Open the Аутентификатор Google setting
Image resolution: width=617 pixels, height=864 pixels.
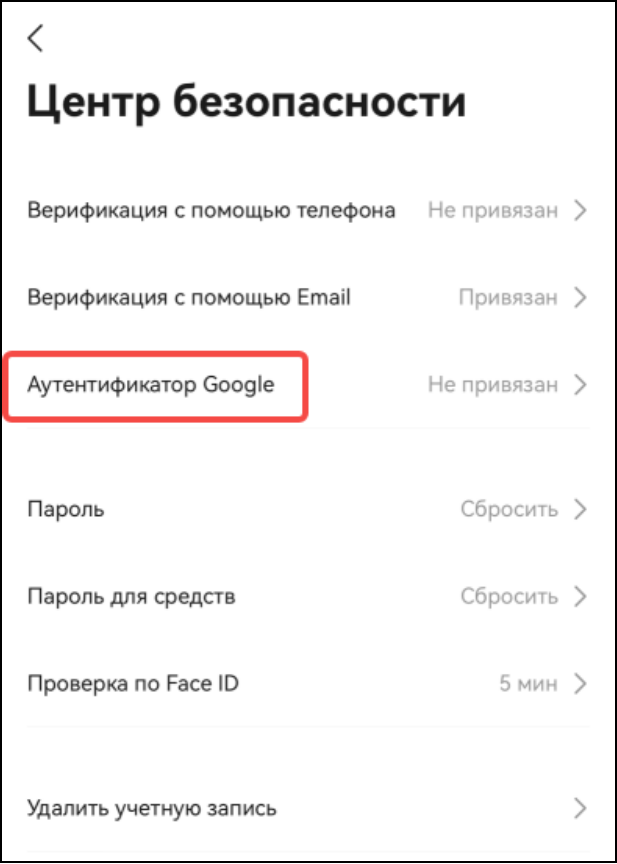[308, 385]
